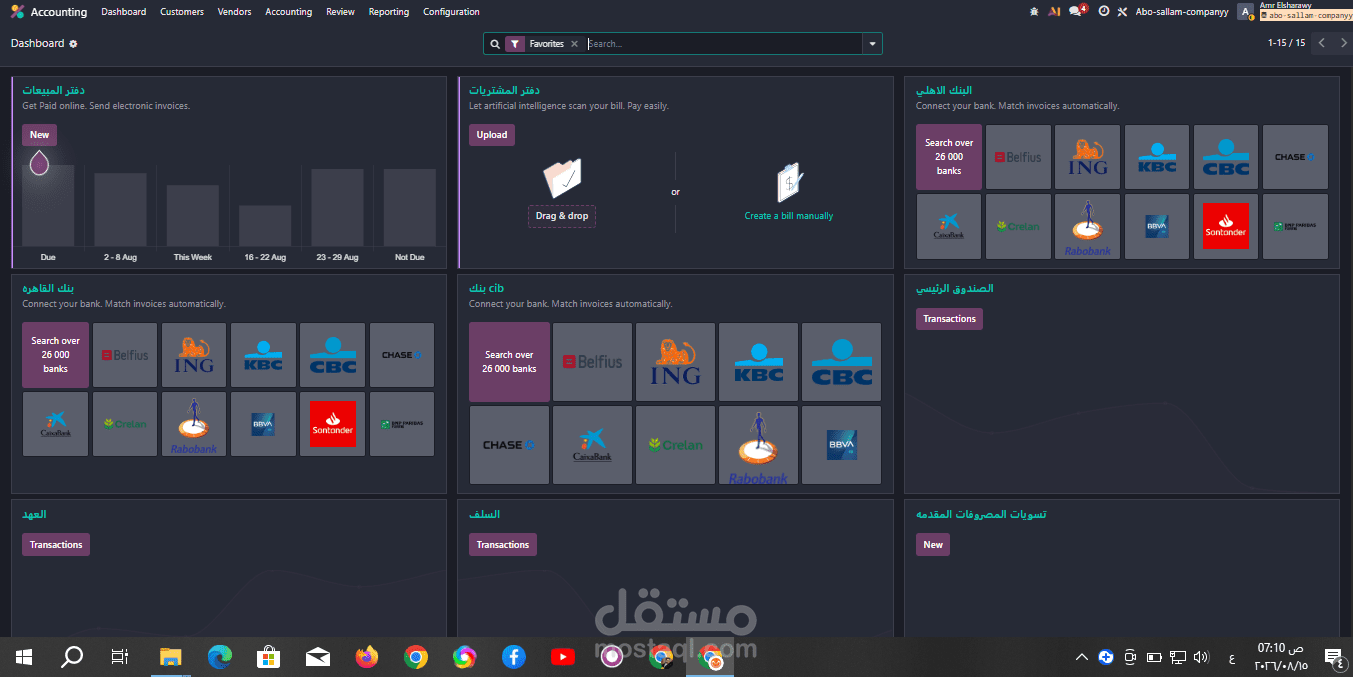Open the Customers menu
1353x677 pixels.
point(182,12)
